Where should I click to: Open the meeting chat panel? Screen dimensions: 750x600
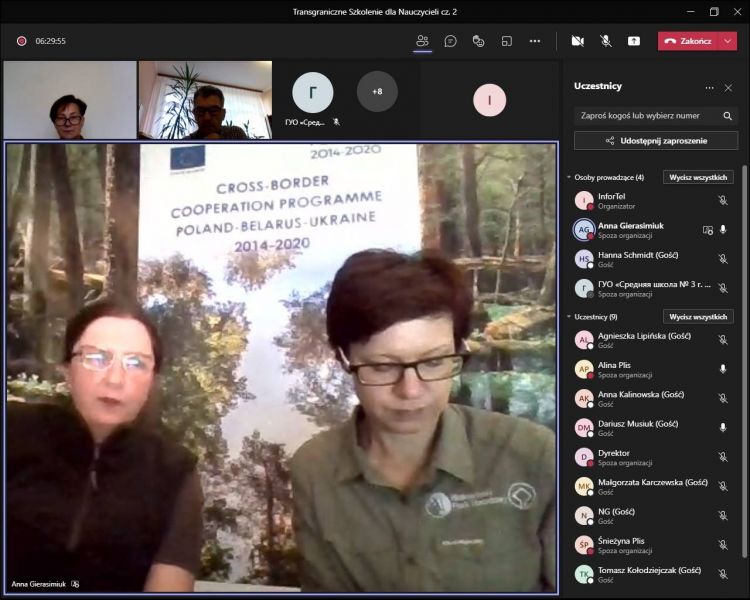[451, 41]
